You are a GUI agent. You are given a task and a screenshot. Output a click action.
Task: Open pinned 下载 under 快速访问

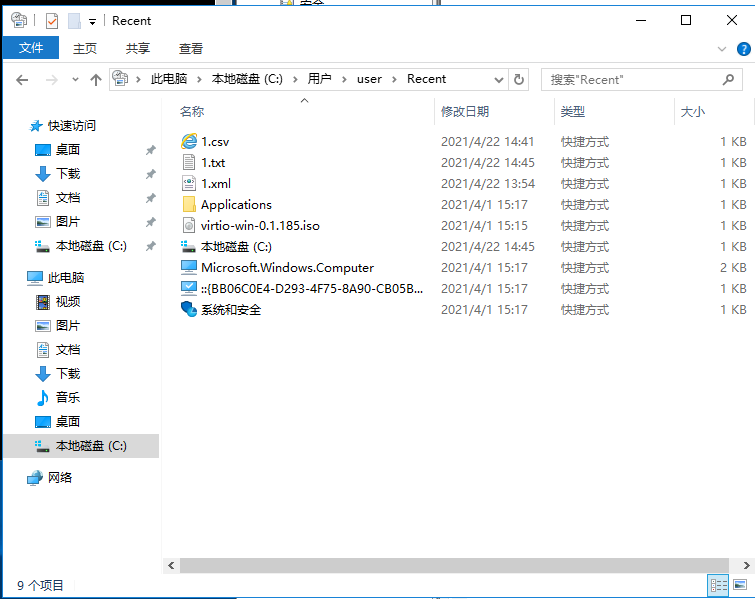(x=67, y=174)
